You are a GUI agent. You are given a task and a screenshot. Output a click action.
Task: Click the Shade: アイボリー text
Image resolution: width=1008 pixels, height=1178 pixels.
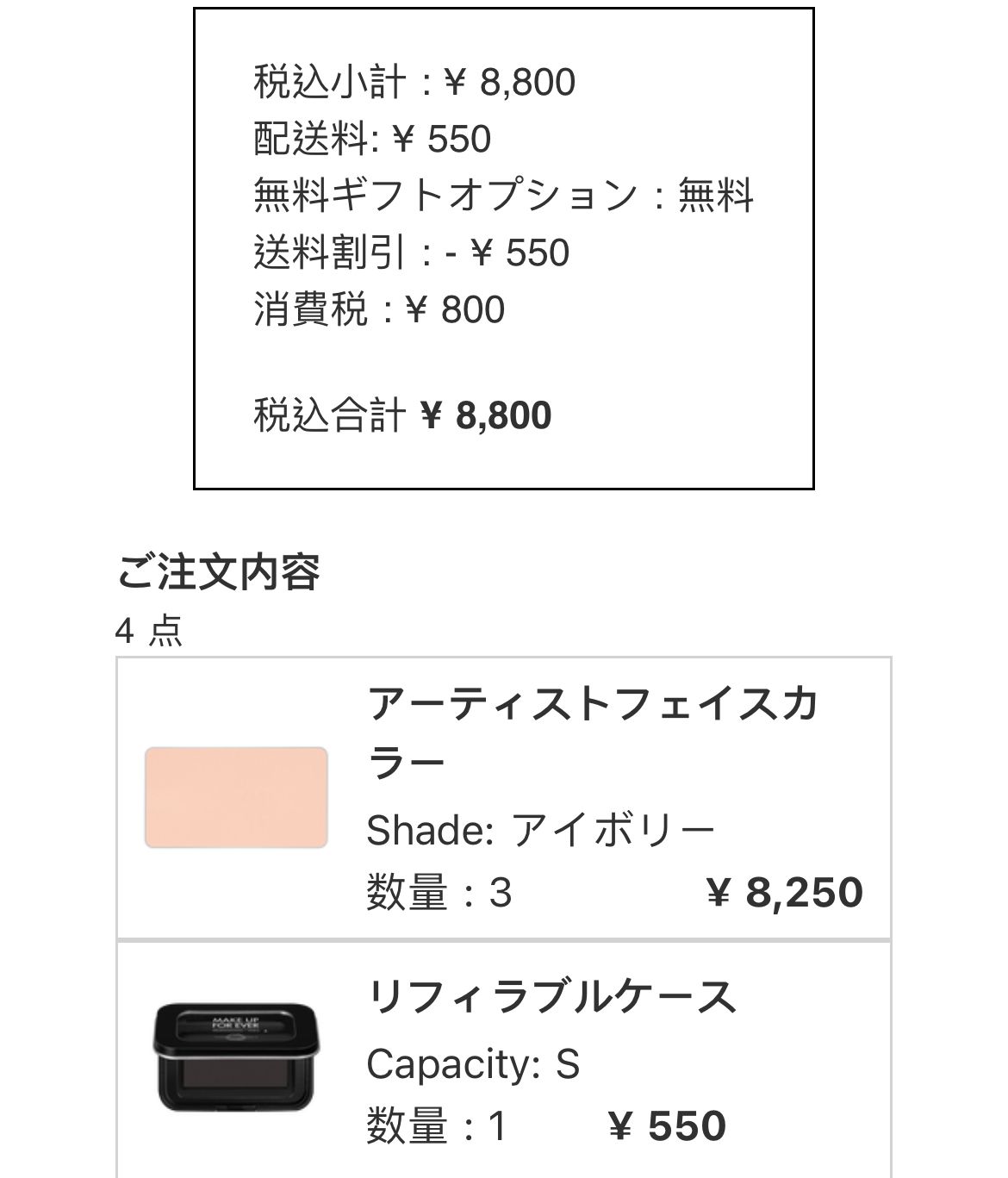pos(541,831)
